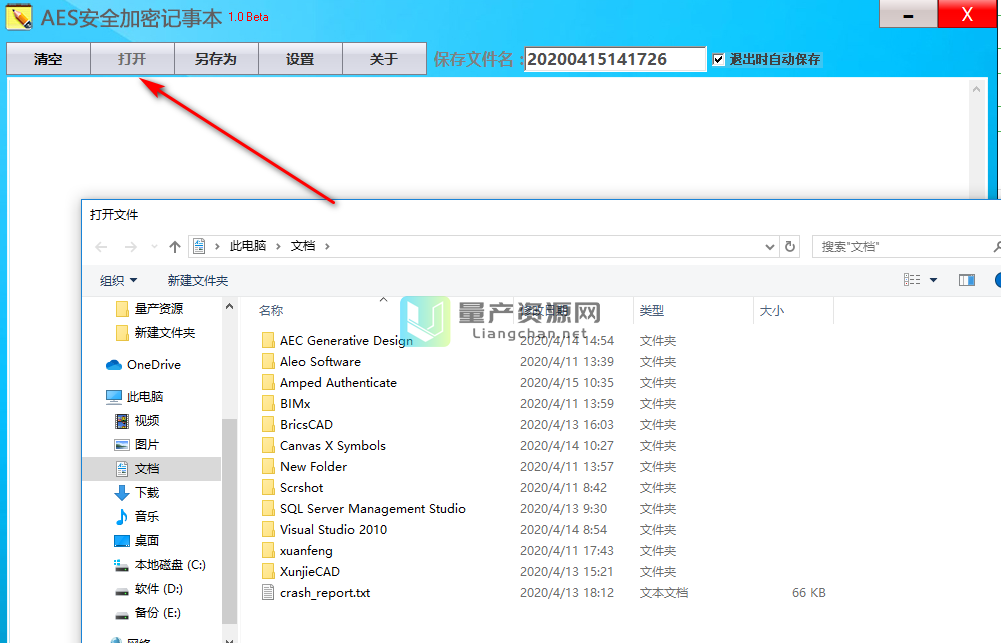
Task: Select SQL Server Management Studio folder
Action: [x=373, y=509]
